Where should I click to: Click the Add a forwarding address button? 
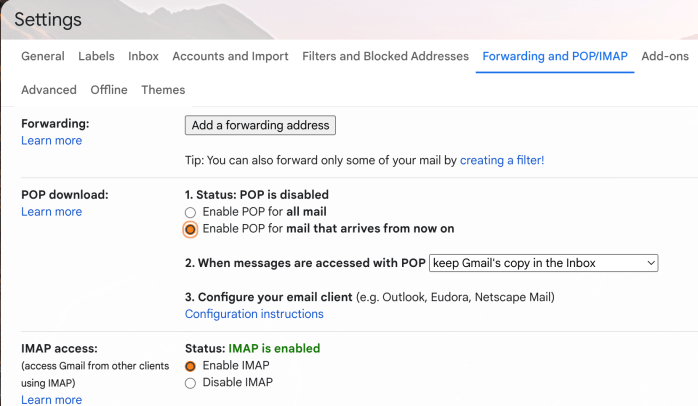tap(260, 125)
